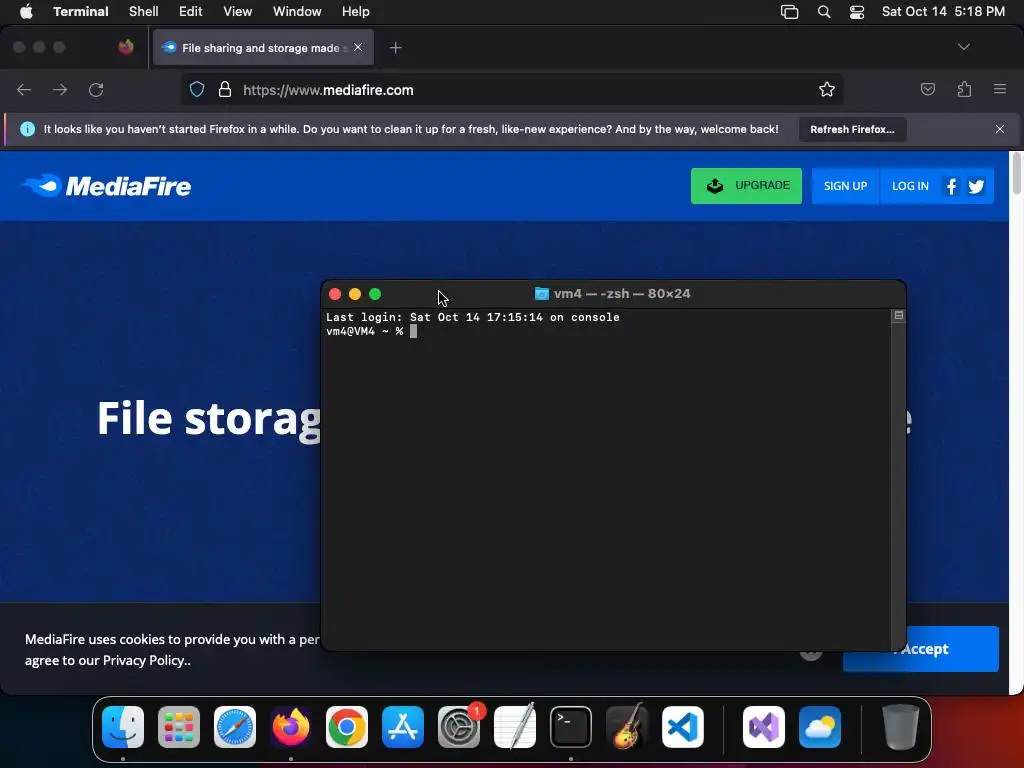This screenshot has width=1024, height=768.
Task: Open Launchpad from the Dock
Action: 179,727
